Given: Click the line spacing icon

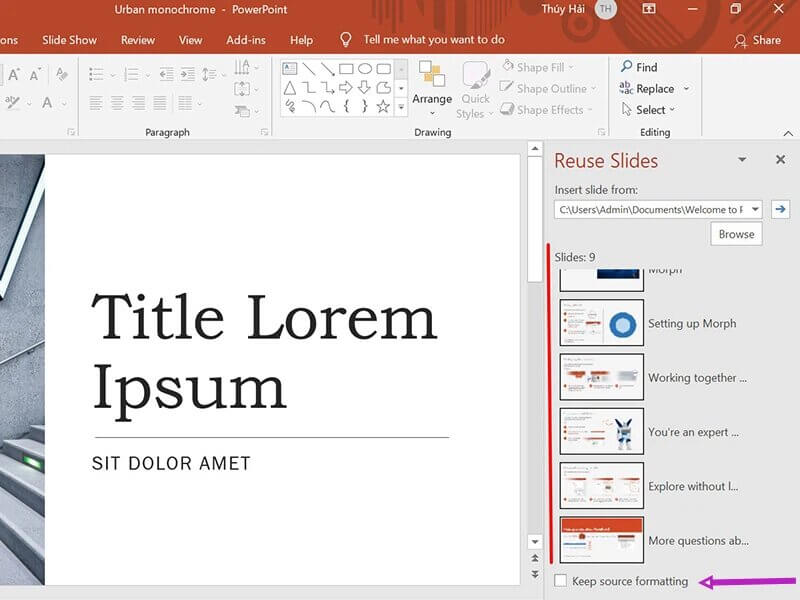Looking at the screenshot, I should pos(207,73).
